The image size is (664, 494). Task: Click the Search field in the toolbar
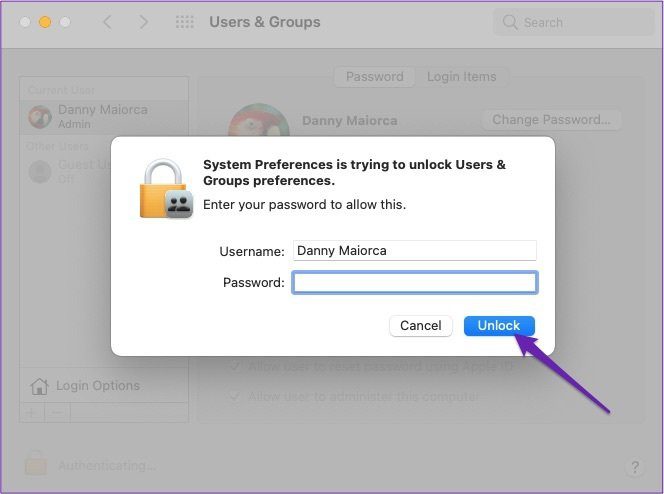573,22
